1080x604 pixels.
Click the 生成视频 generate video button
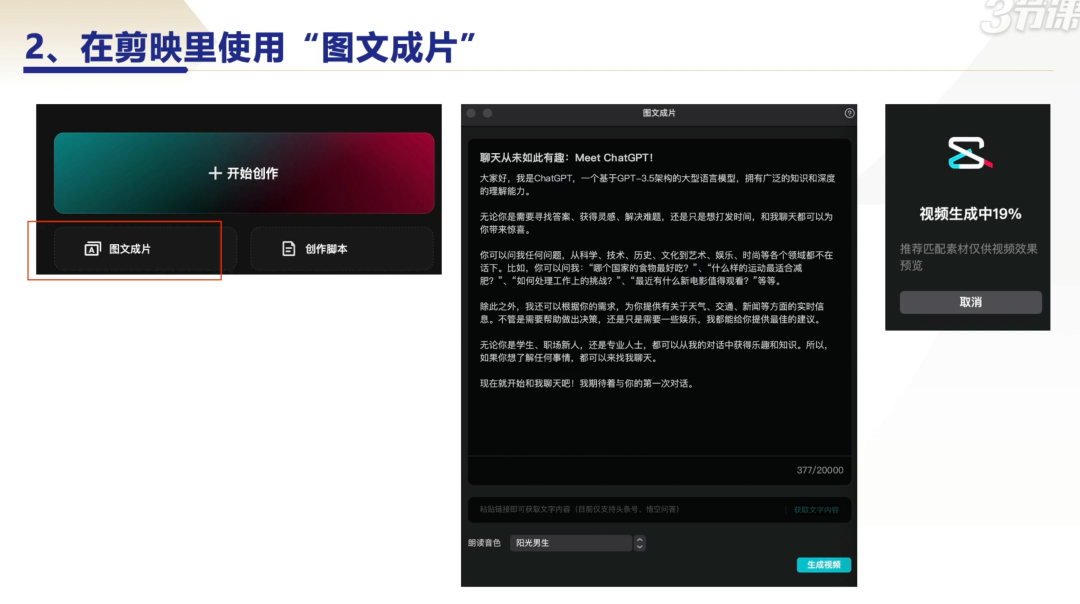(824, 565)
